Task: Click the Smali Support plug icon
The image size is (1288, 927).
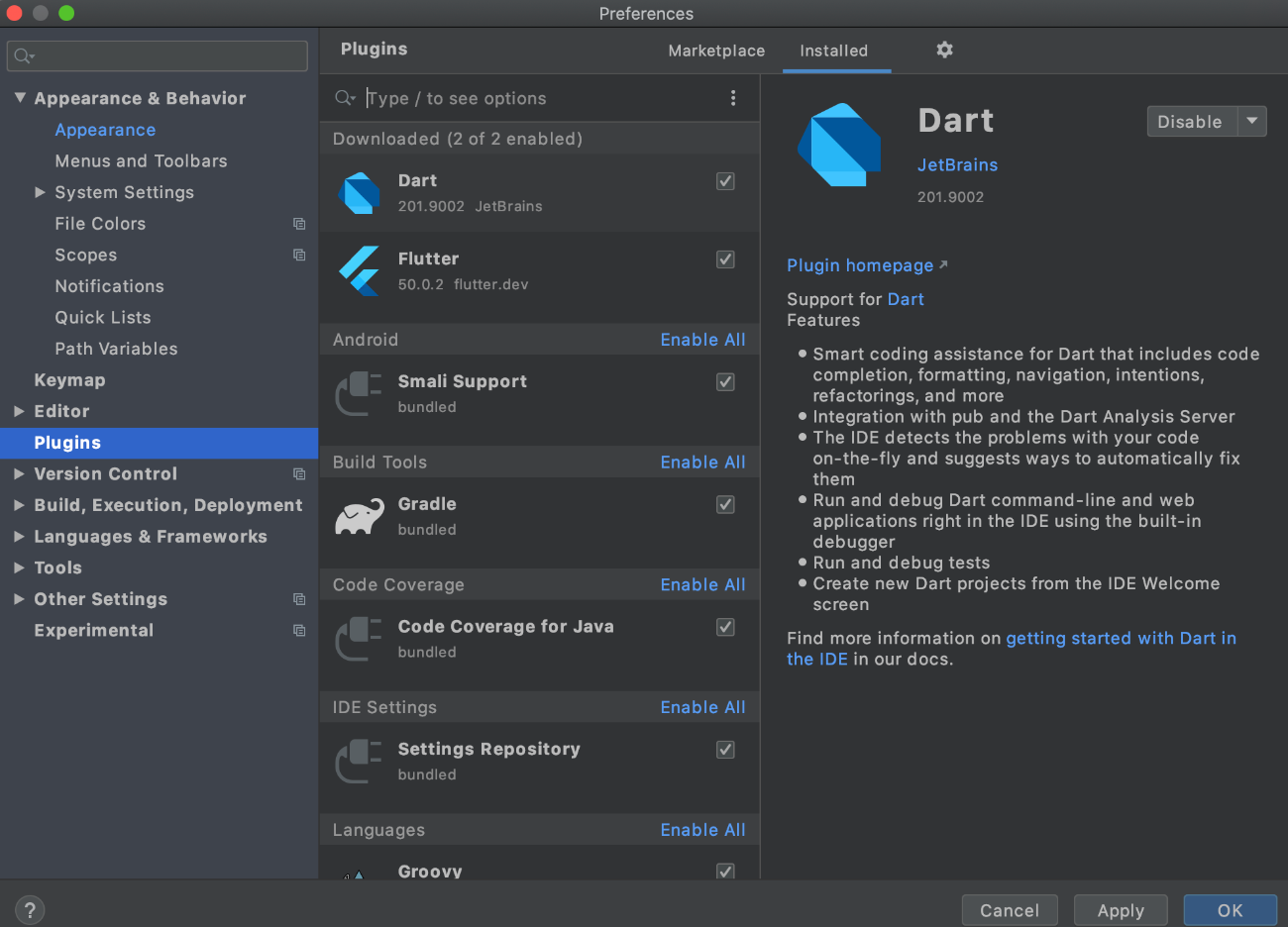Action: pyautogui.click(x=360, y=394)
